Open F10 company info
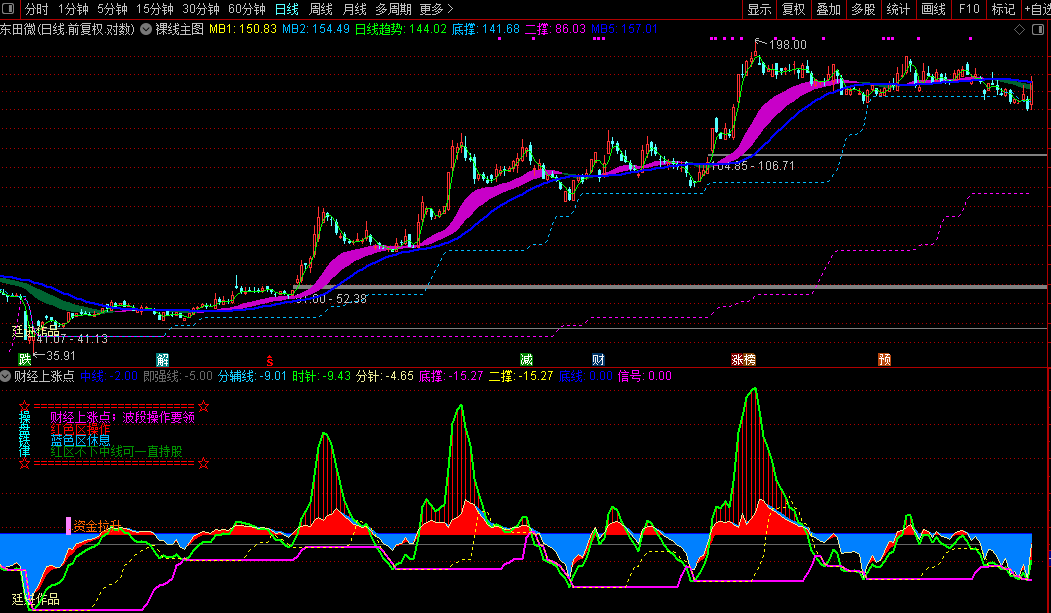 (969, 9)
